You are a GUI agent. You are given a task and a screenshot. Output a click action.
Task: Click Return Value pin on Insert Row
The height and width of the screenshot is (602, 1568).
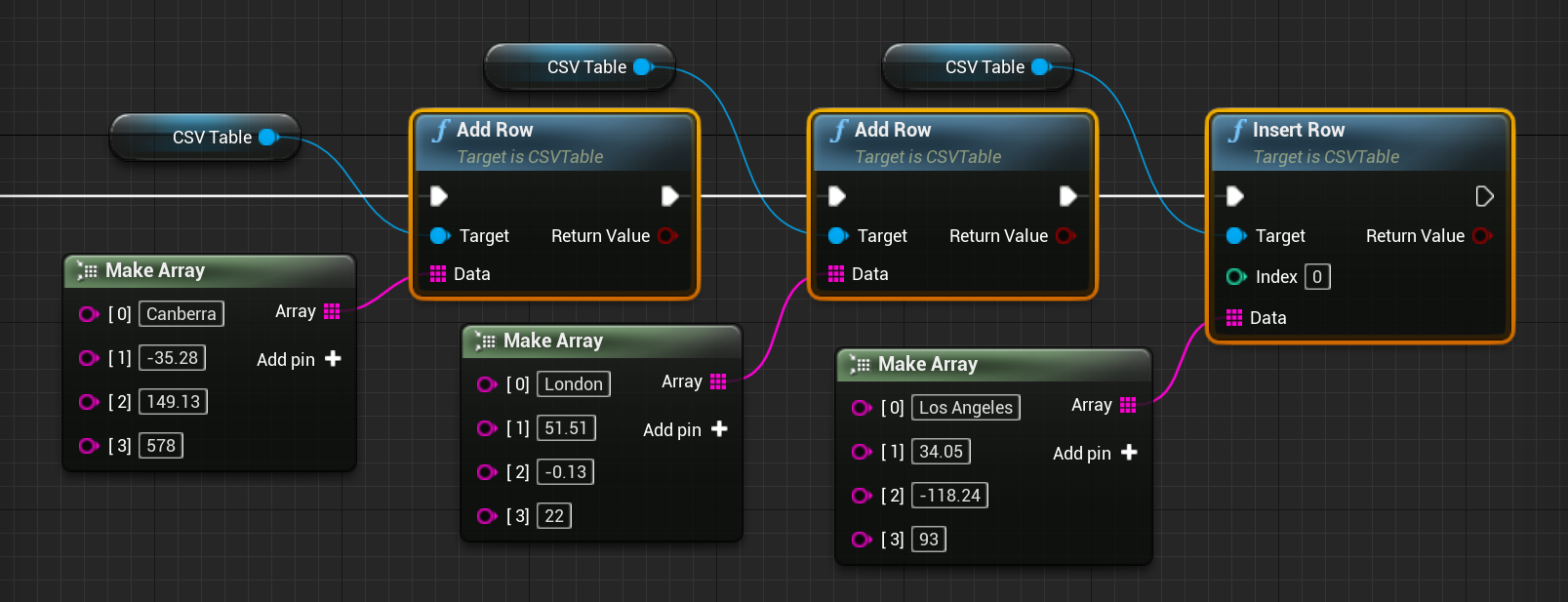1481,236
